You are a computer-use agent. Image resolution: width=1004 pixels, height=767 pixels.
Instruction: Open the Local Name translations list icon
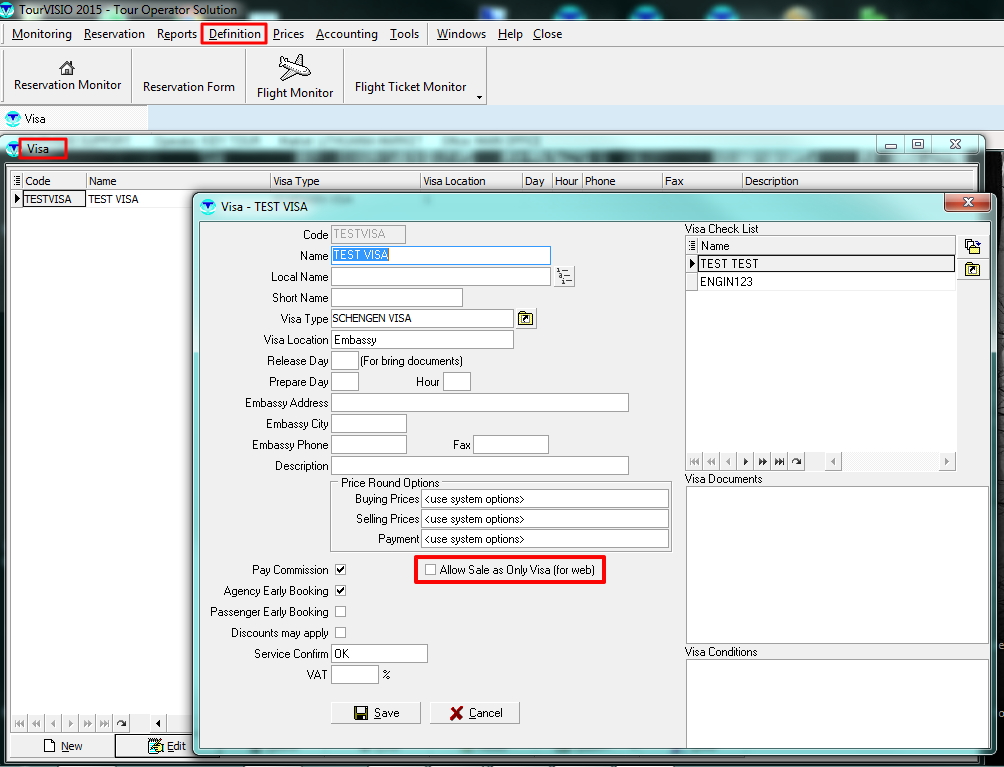[565, 277]
